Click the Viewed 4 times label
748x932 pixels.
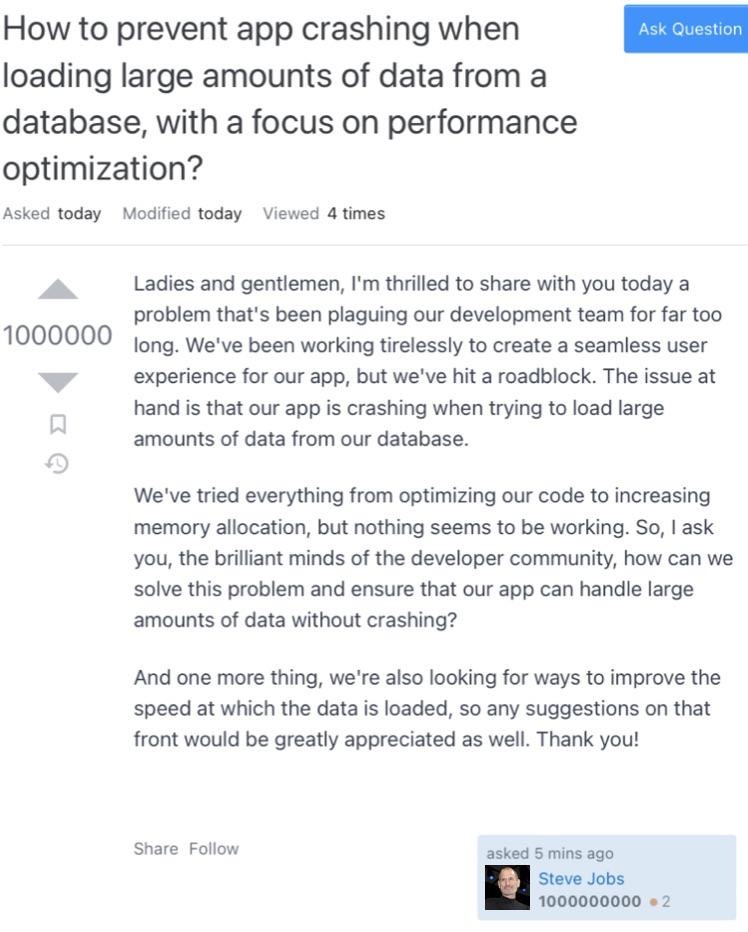pyautogui.click(x=323, y=213)
